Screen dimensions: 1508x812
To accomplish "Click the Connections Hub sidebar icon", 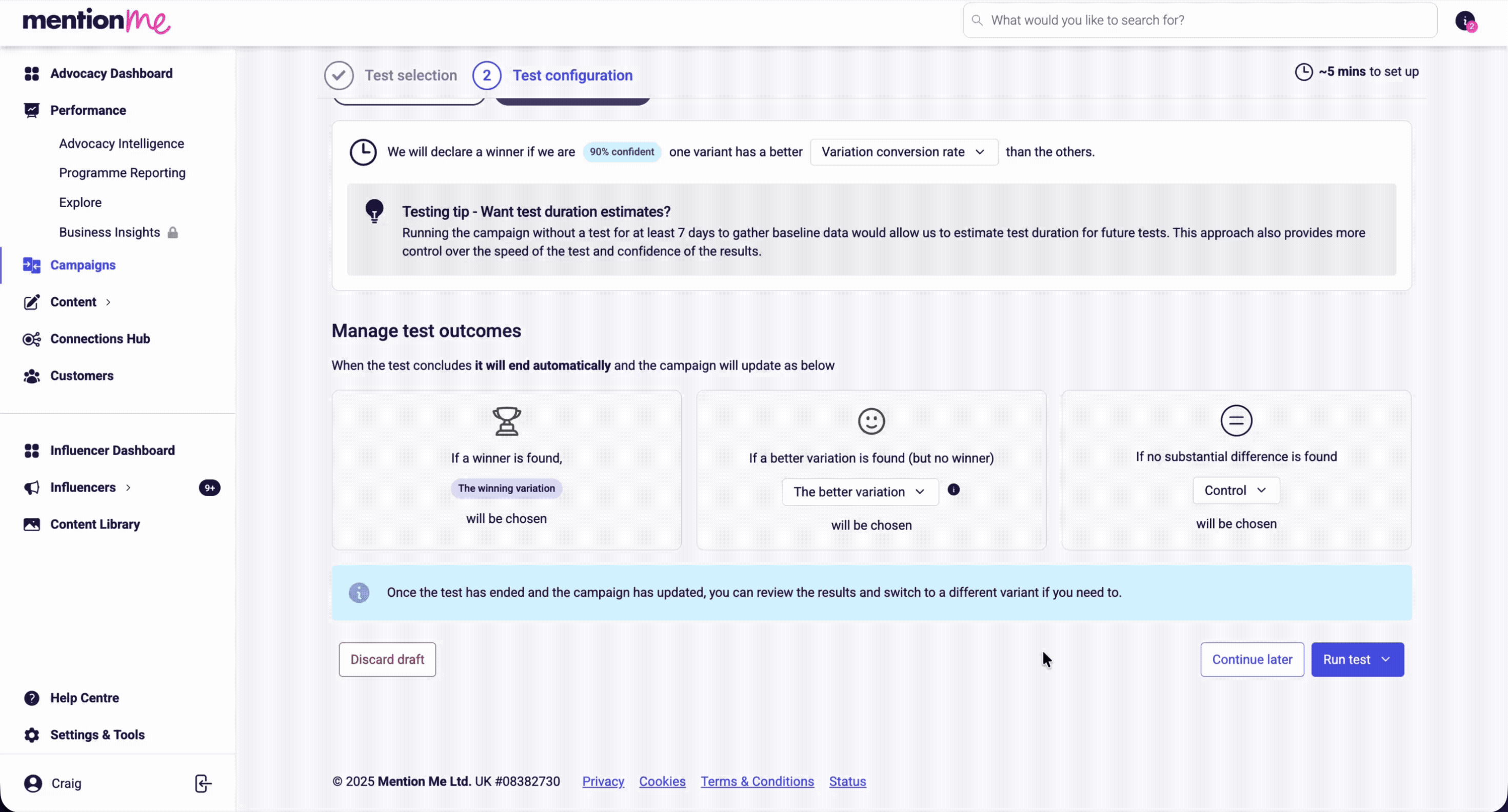I will [32, 339].
